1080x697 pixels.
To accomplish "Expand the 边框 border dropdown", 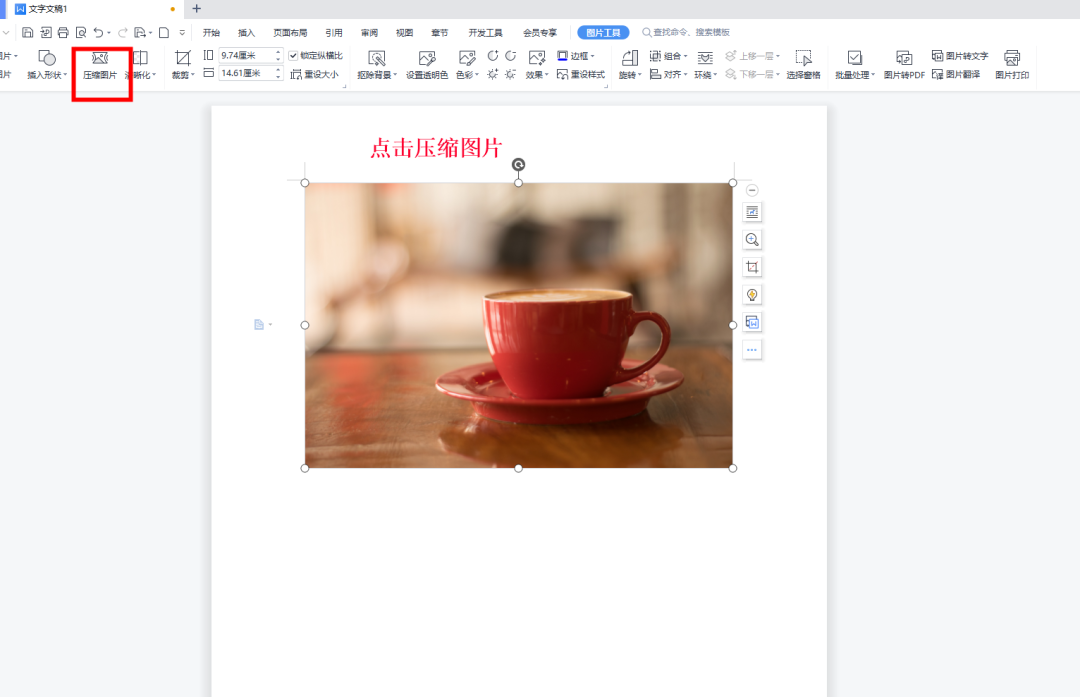I will (x=576, y=56).
